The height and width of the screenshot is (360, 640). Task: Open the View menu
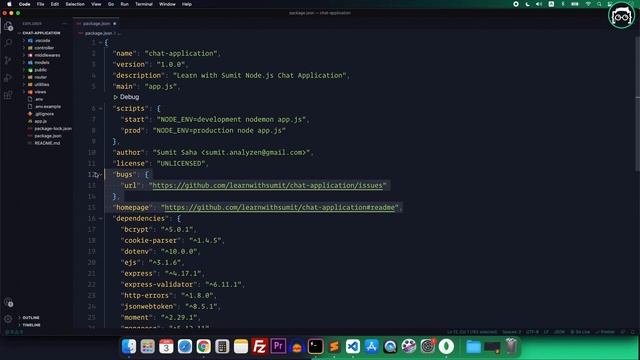[x=96, y=4]
